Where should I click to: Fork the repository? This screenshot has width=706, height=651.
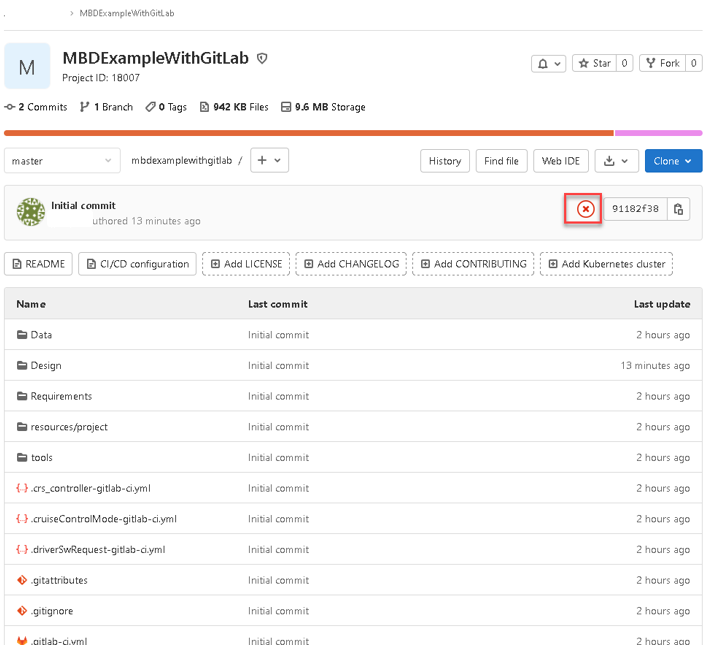point(661,63)
